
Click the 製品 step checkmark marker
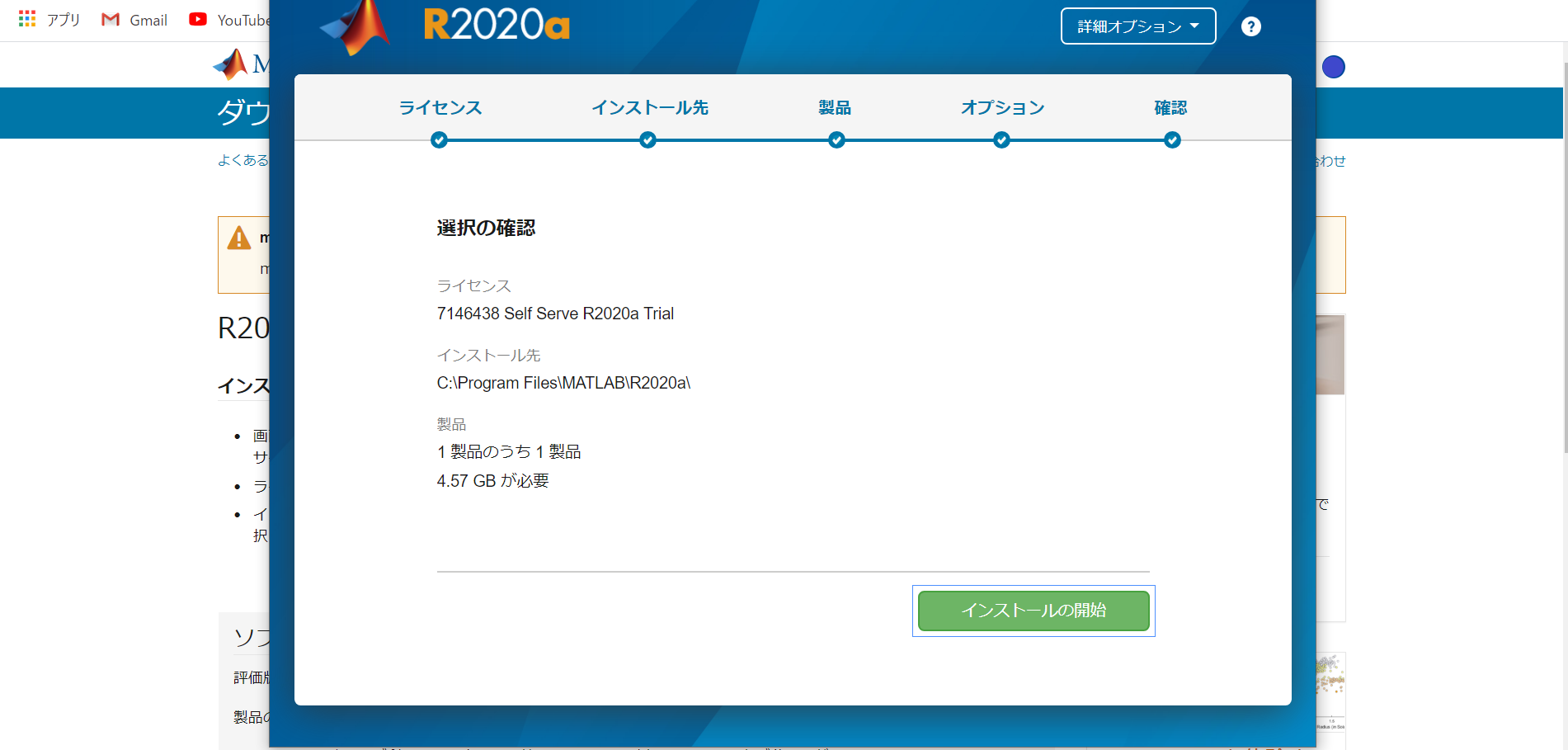pos(837,140)
